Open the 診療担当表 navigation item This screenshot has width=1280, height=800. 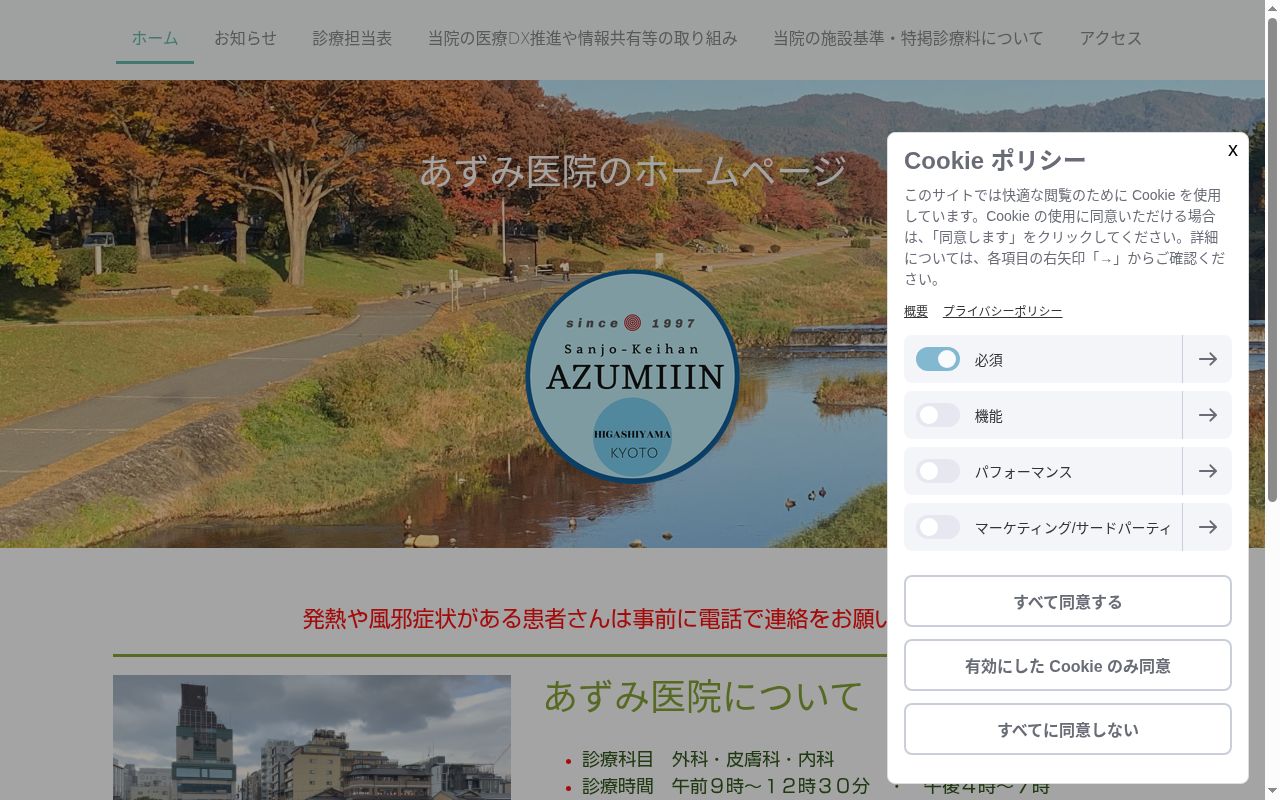[x=352, y=38]
